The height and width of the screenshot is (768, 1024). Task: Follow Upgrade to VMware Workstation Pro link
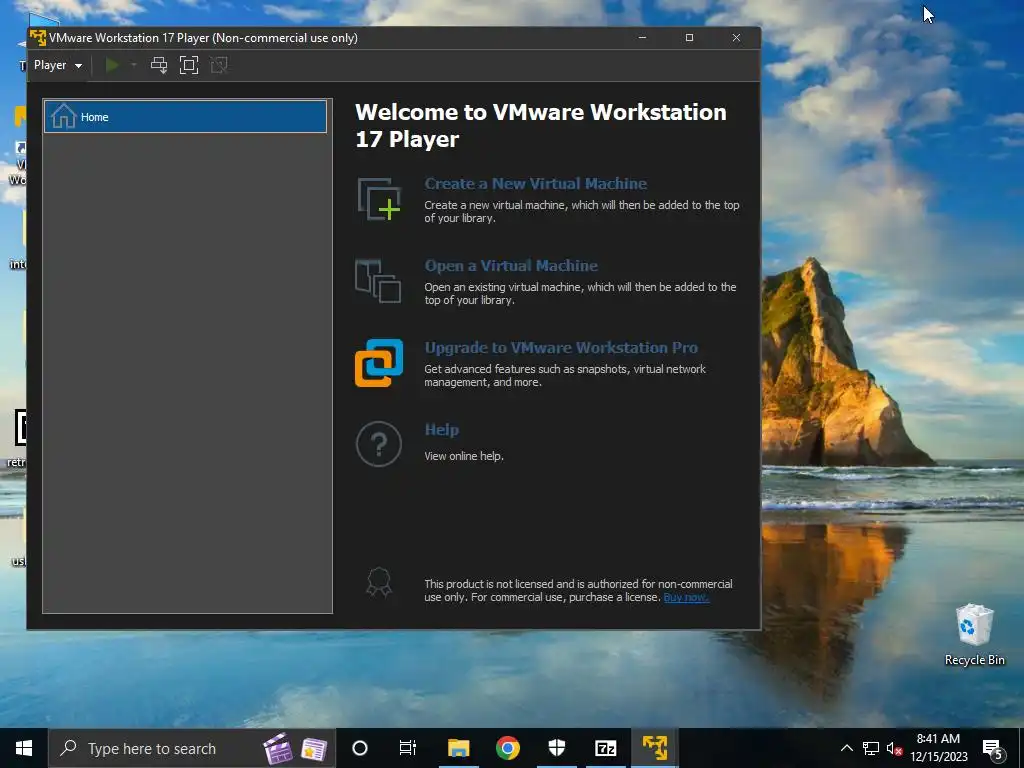(x=561, y=347)
